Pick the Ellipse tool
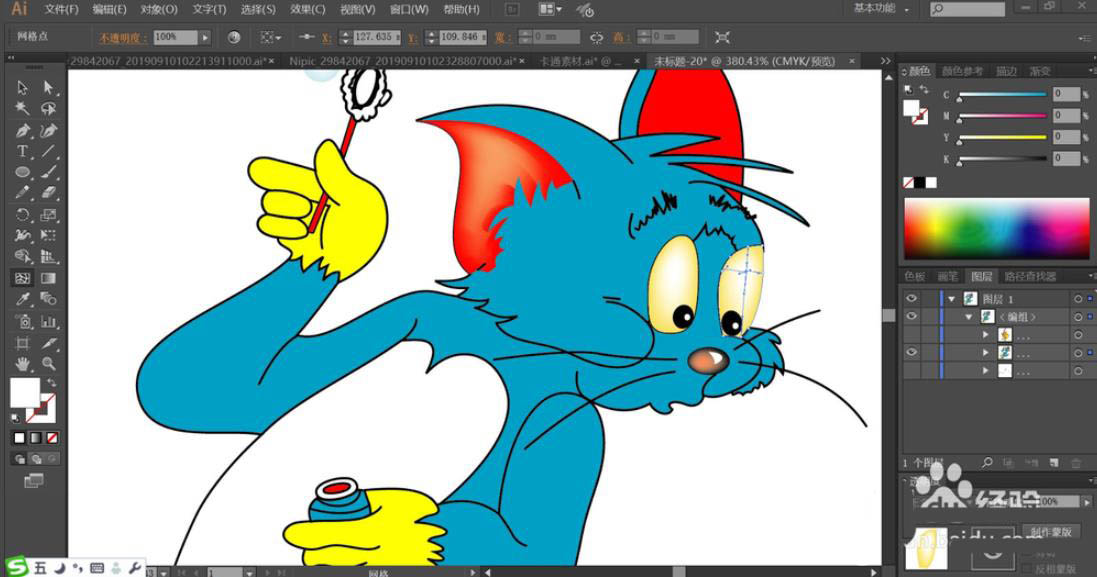 click(x=22, y=172)
